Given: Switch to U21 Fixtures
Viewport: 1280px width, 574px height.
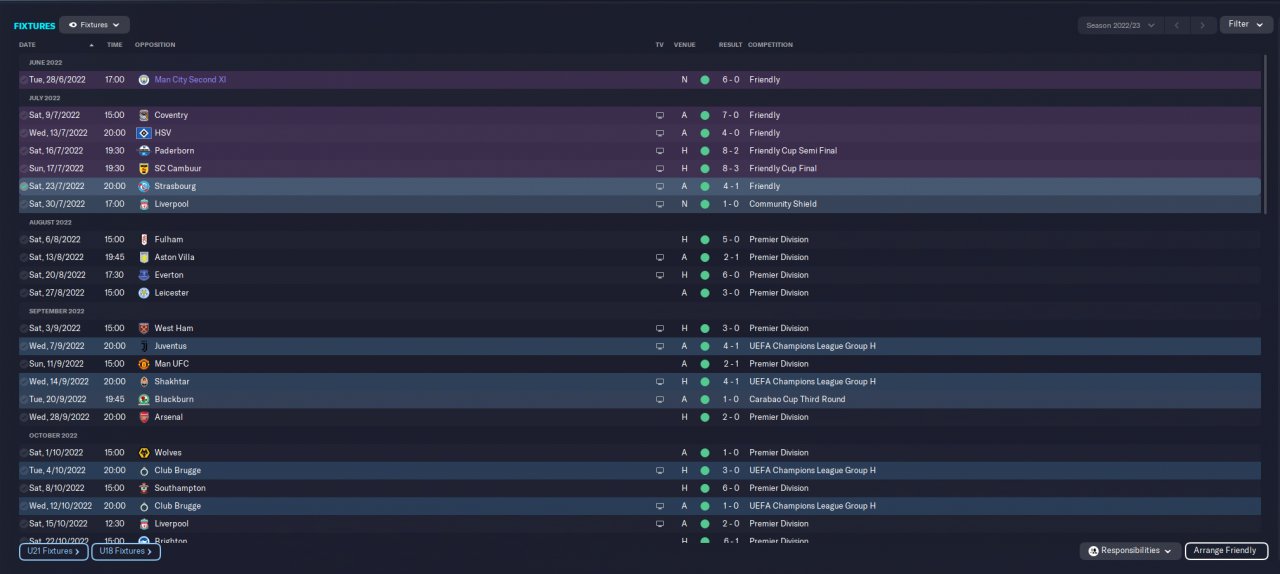Looking at the screenshot, I should (53, 551).
